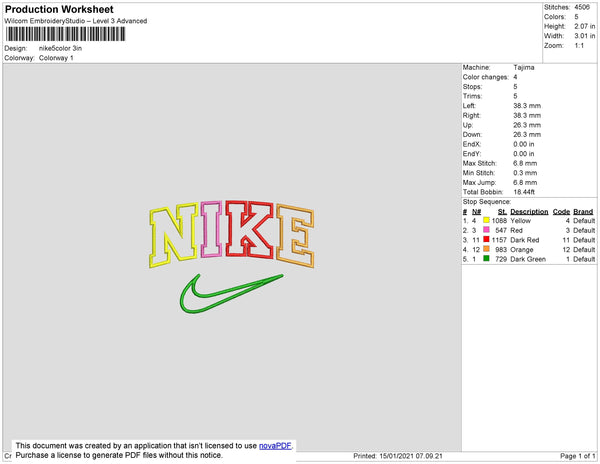Click the Brand column header
The image size is (600, 464).
pyautogui.click(x=583, y=212)
